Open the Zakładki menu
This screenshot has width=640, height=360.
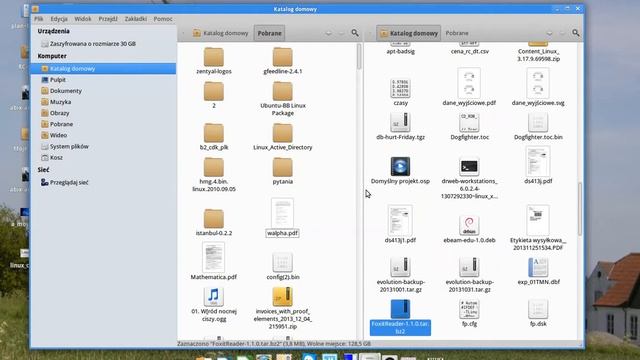pyautogui.click(x=136, y=19)
